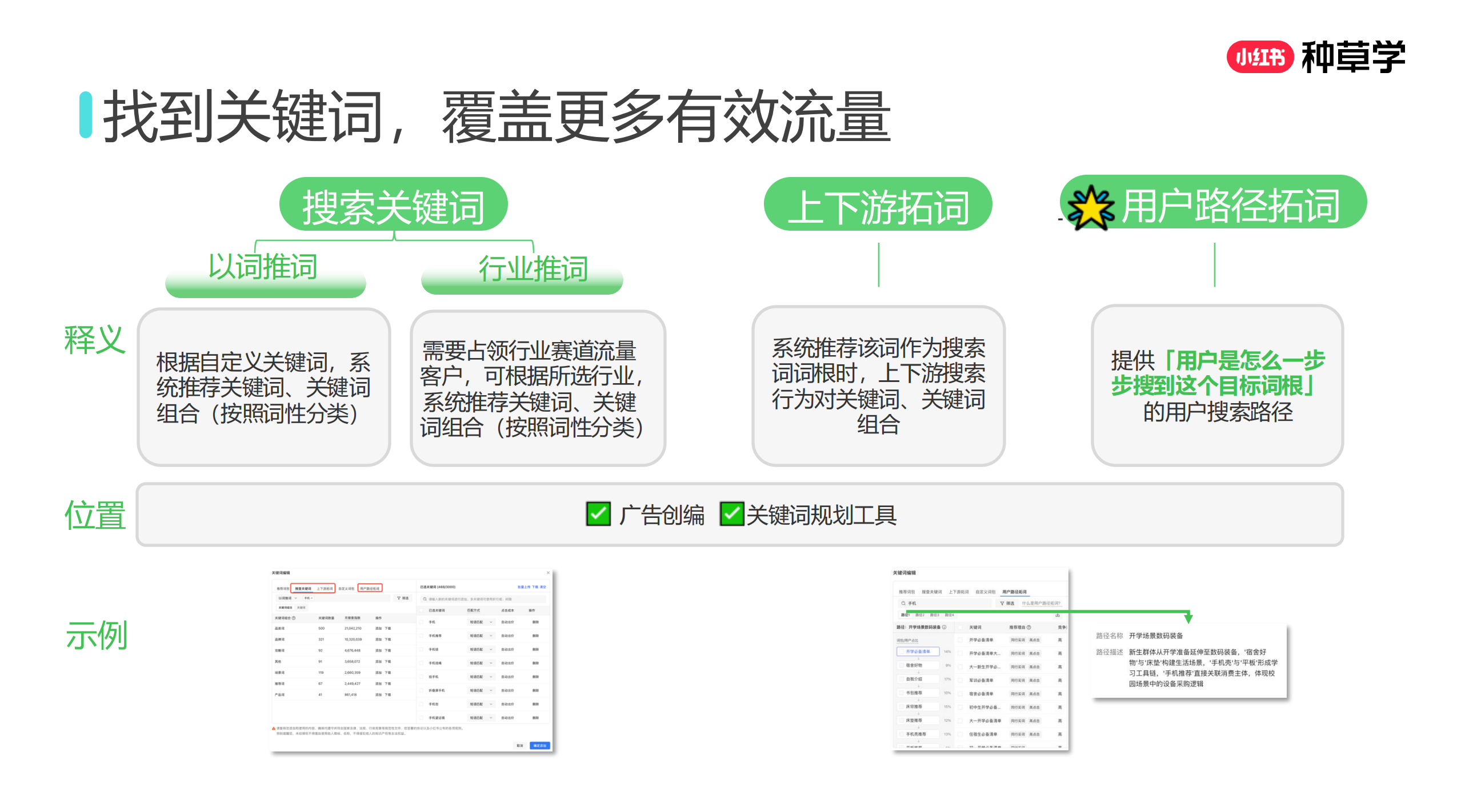1457x812 pixels.
Task: Toggle the 关键词规划工具 green checkbox
Action: tap(731, 514)
